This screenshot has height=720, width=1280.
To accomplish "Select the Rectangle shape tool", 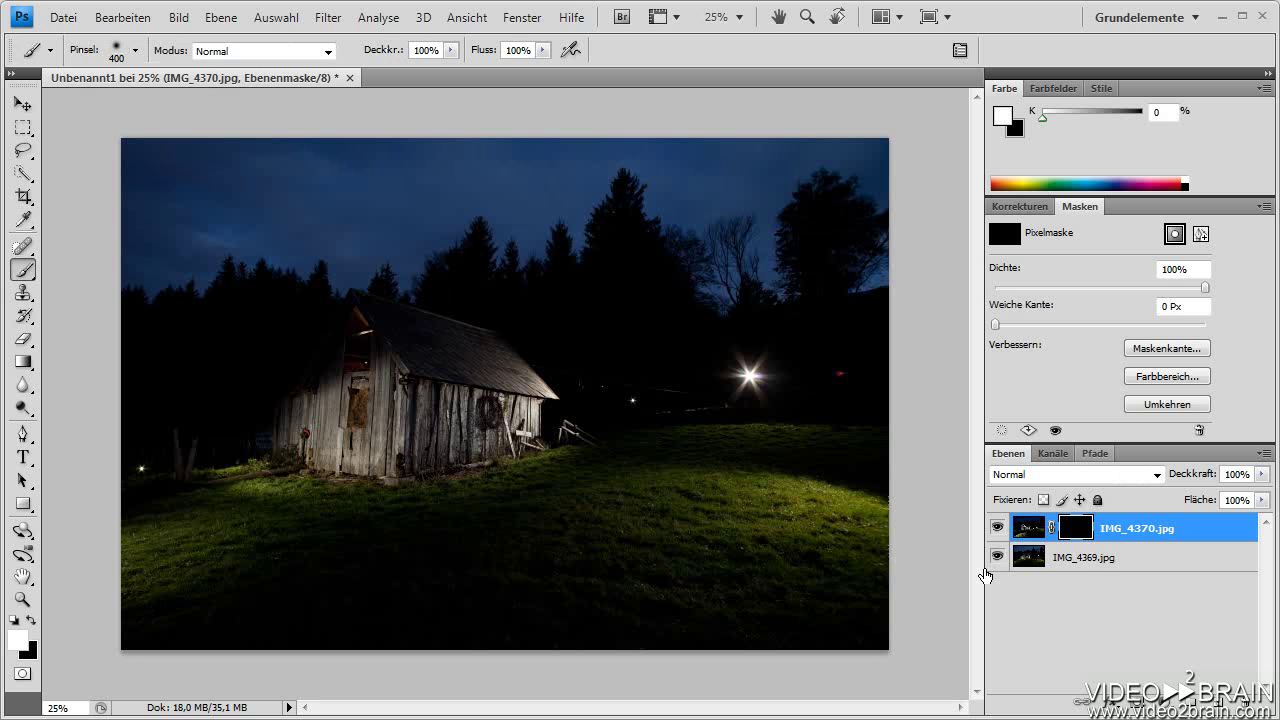I will [22, 503].
